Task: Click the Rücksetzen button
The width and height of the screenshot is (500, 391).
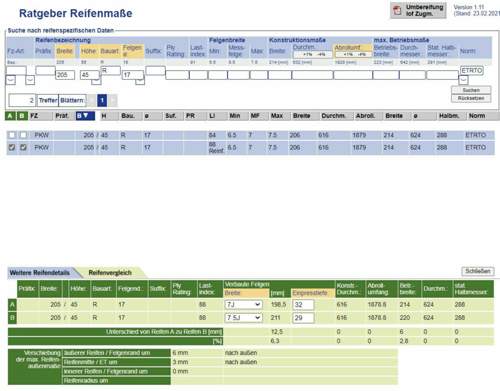Action: tap(471, 98)
